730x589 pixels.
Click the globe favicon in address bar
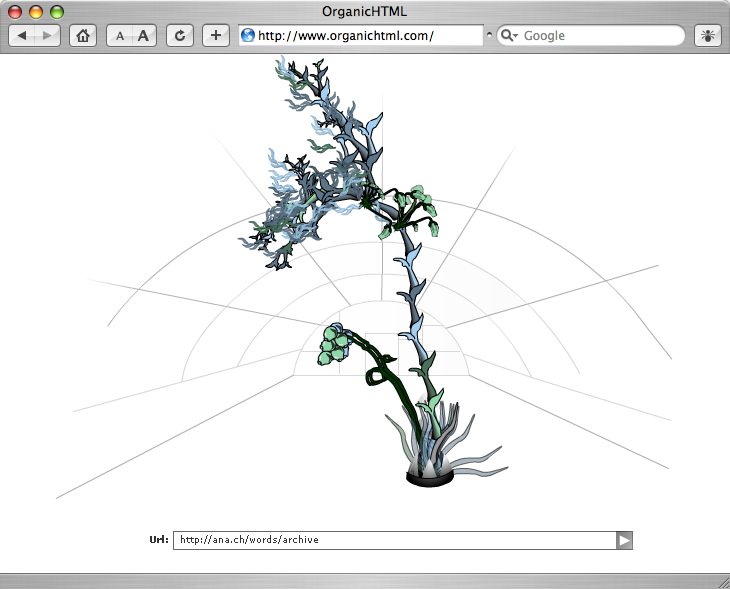pos(248,36)
